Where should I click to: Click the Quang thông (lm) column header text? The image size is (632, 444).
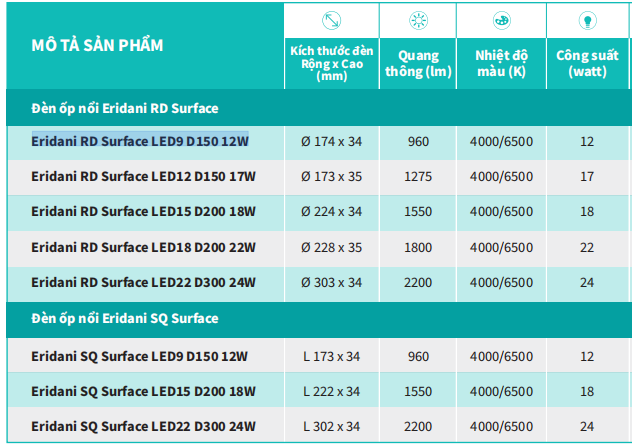coord(418,63)
